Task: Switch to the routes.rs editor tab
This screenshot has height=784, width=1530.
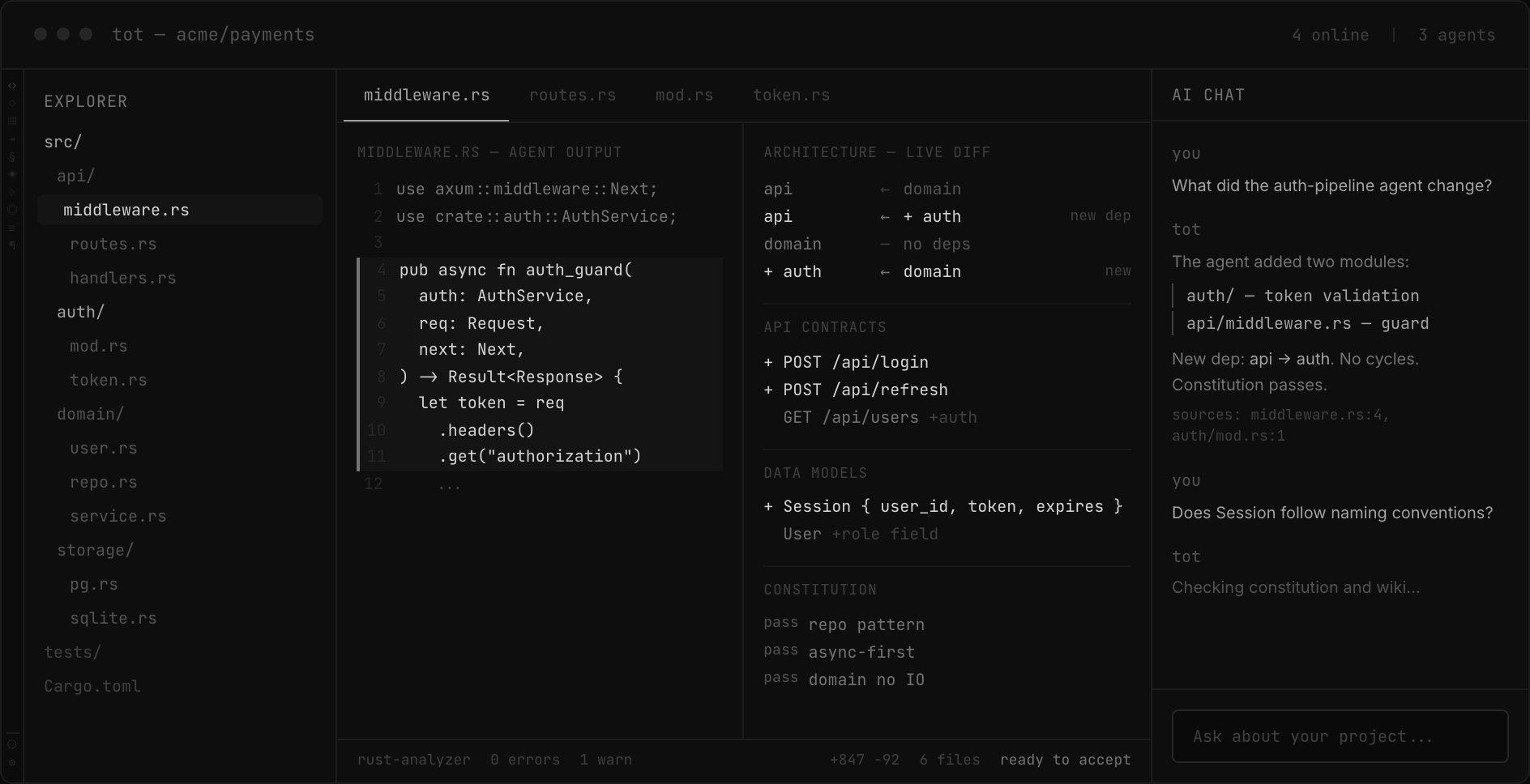Action: [572, 96]
